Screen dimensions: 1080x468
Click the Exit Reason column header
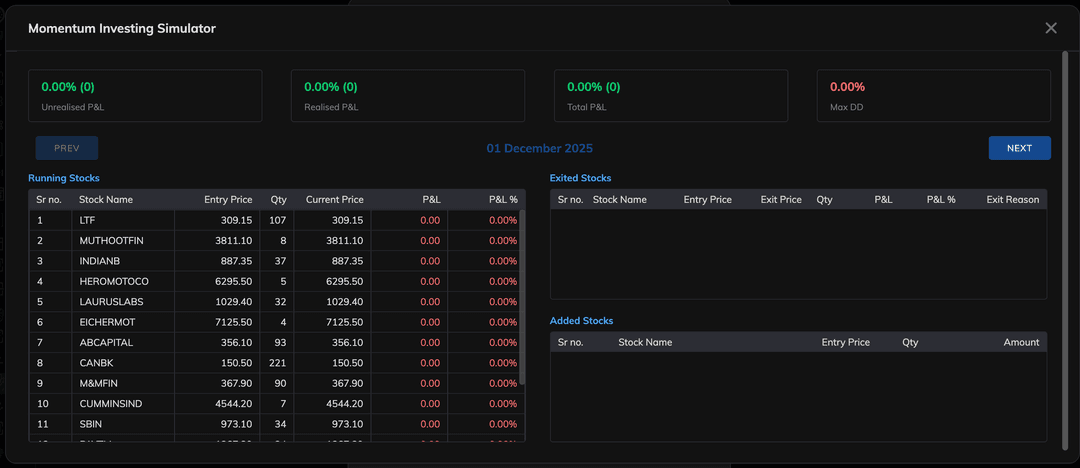pyautogui.click(x=1012, y=200)
